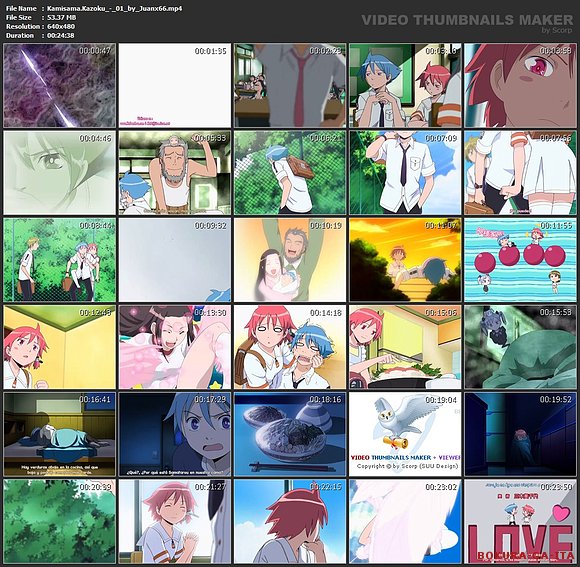580x567 pixels.
Task: Click the resolution value 640x480
Action: (x=61, y=26)
